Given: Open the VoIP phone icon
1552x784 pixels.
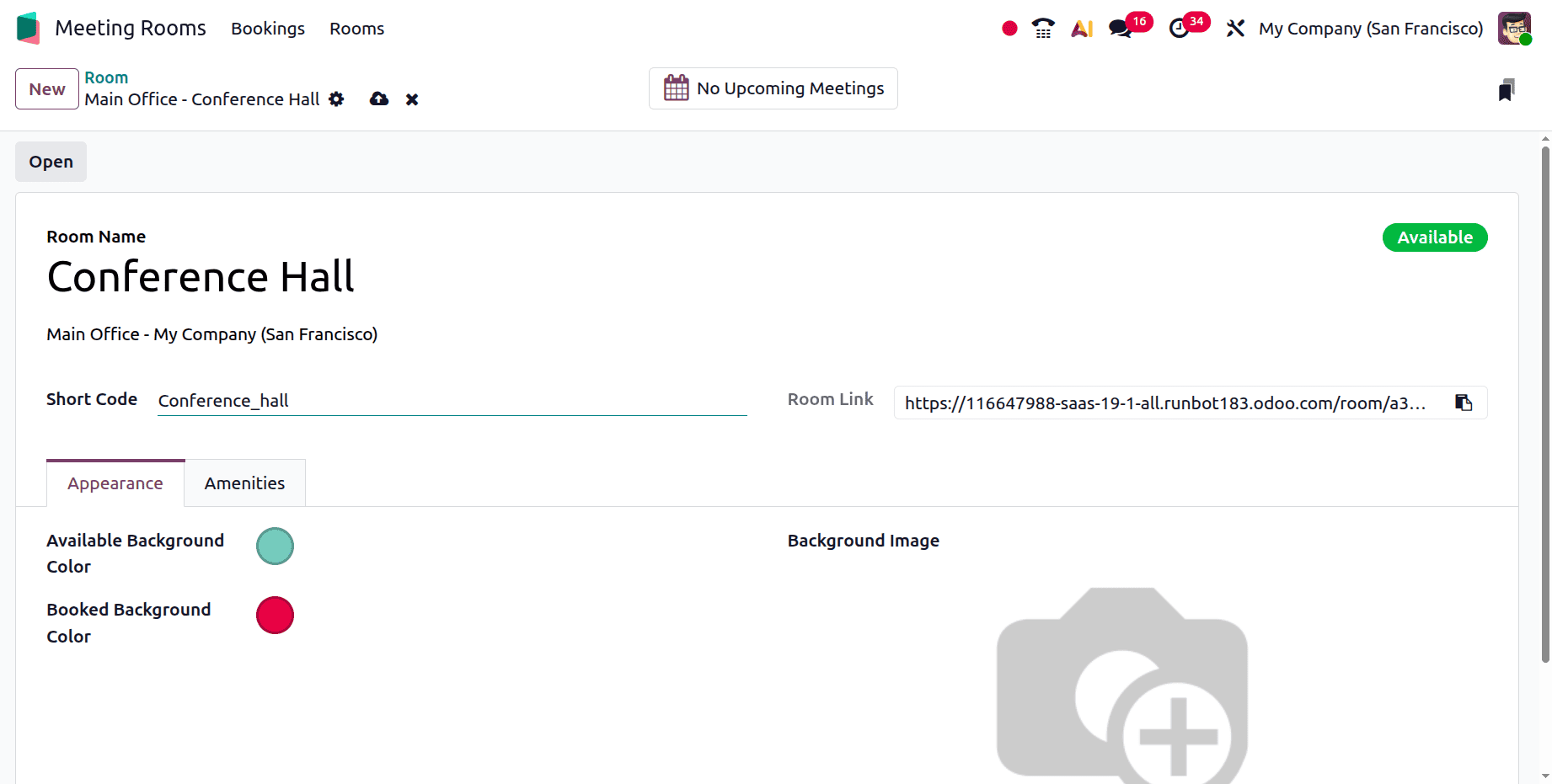Looking at the screenshot, I should [x=1043, y=29].
